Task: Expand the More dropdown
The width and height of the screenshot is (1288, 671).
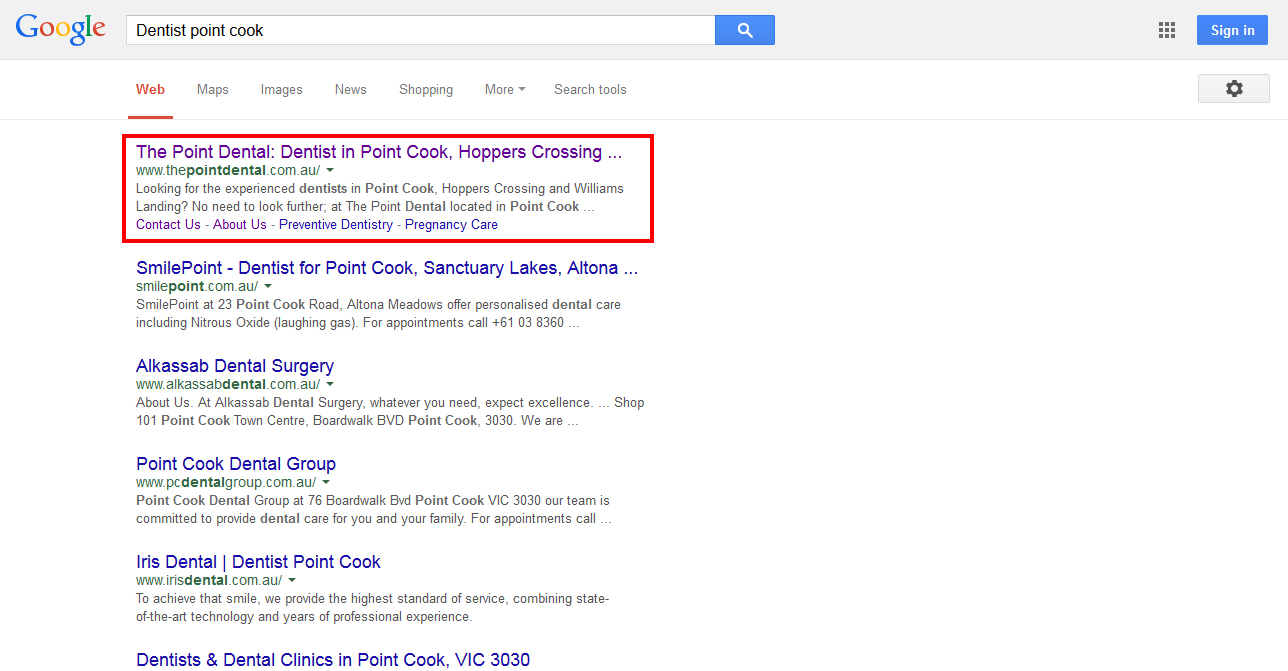Action: pyautogui.click(x=505, y=89)
